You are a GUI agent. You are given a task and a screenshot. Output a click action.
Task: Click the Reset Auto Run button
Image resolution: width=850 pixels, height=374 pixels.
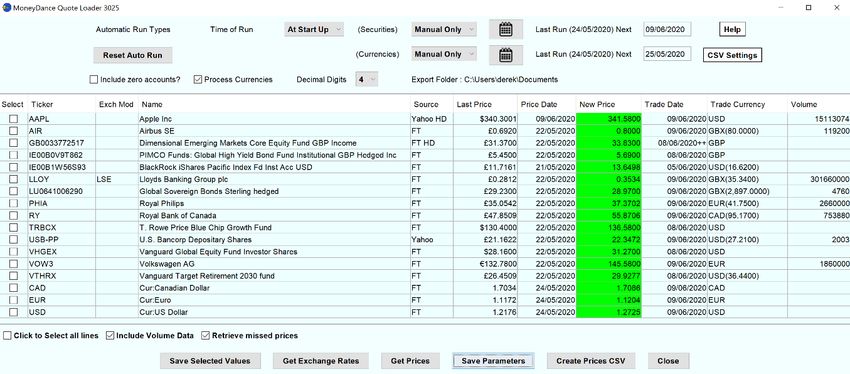pos(133,55)
